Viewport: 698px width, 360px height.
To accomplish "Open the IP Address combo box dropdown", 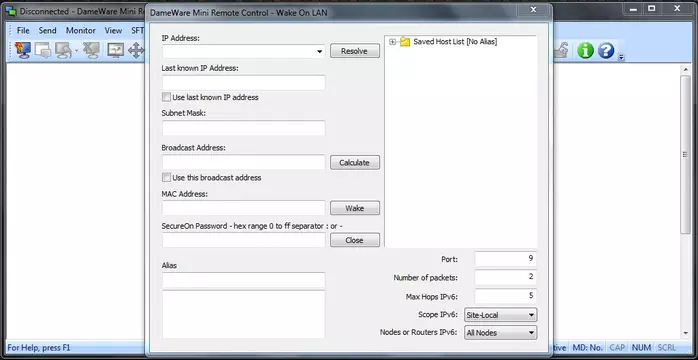I will coord(319,52).
